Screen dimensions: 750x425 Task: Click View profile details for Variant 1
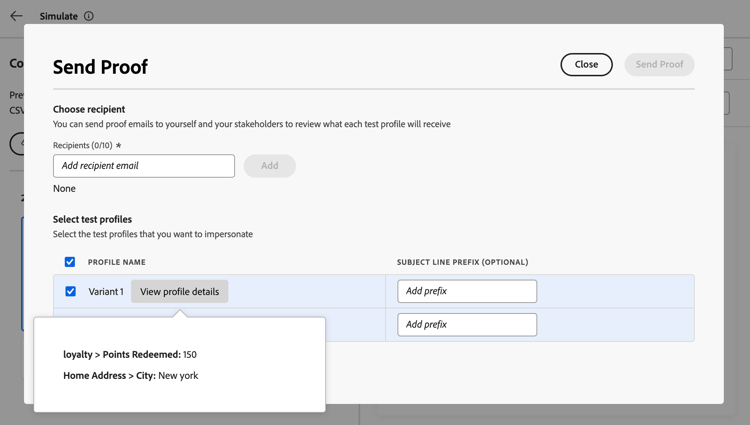(180, 292)
